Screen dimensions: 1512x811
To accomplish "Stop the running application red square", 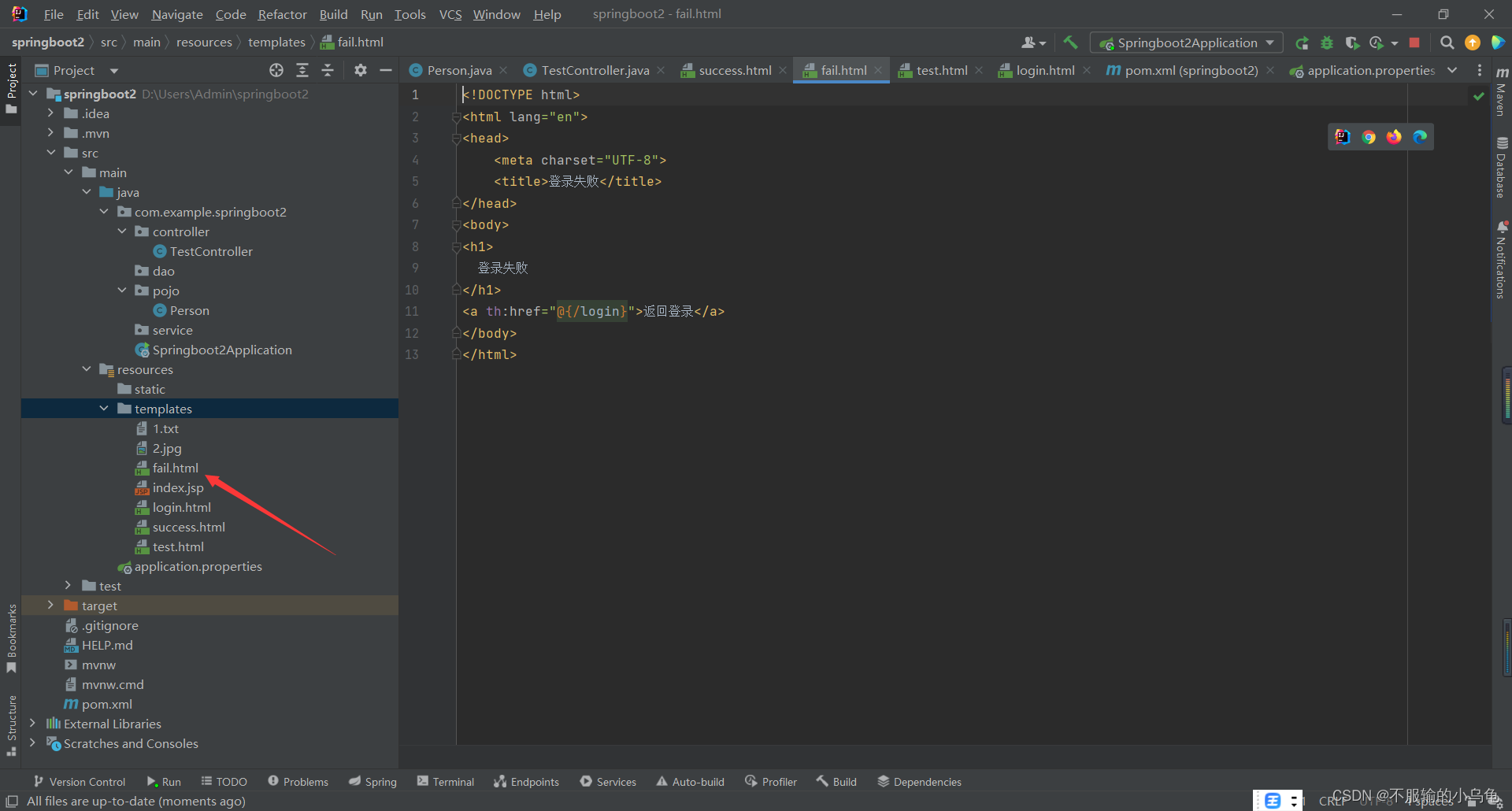I will (1414, 43).
